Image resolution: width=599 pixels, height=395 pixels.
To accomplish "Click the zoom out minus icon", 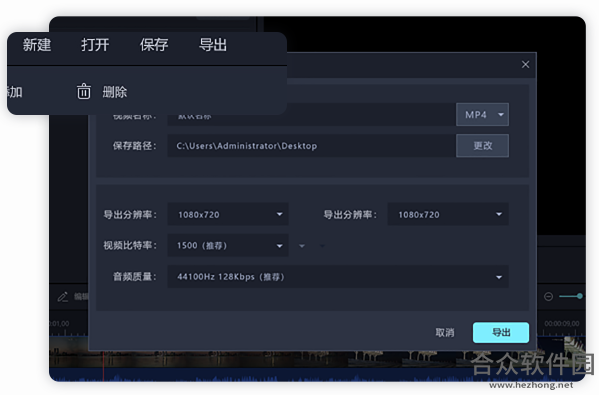I will 548,296.
